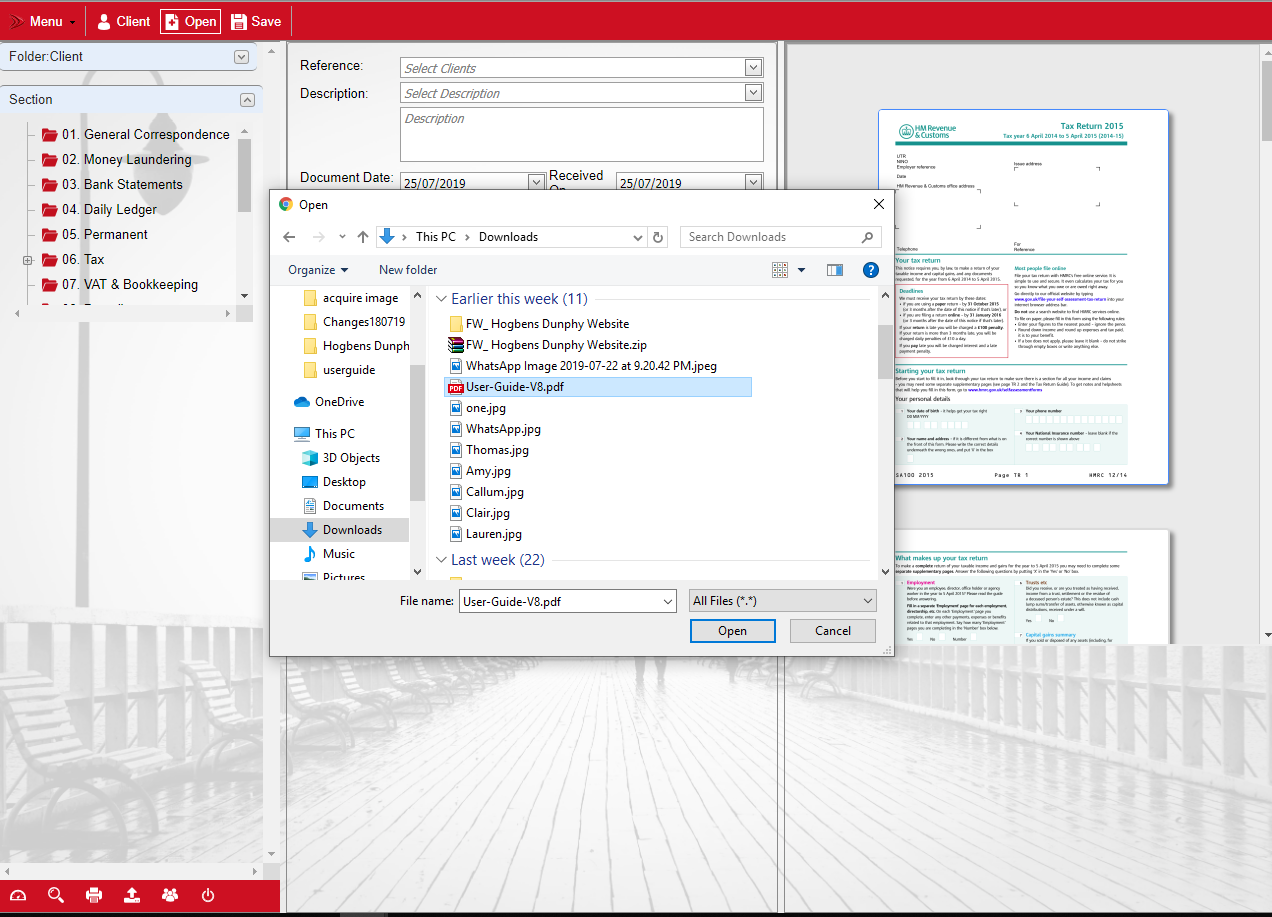Image resolution: width=1272 pixels, height=917 pixels.
Task: Select one.jpg file
Action: [x=478, y=408]
